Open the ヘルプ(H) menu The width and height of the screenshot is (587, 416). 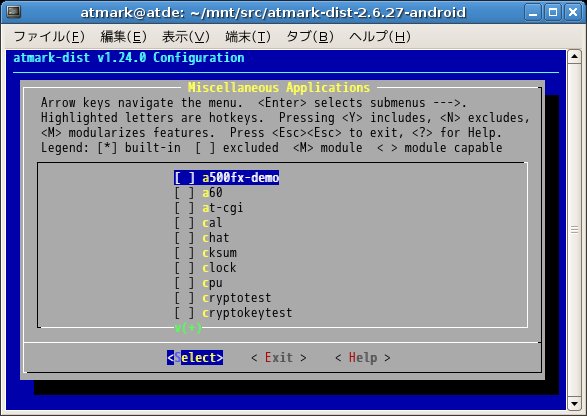click(380, 37)
